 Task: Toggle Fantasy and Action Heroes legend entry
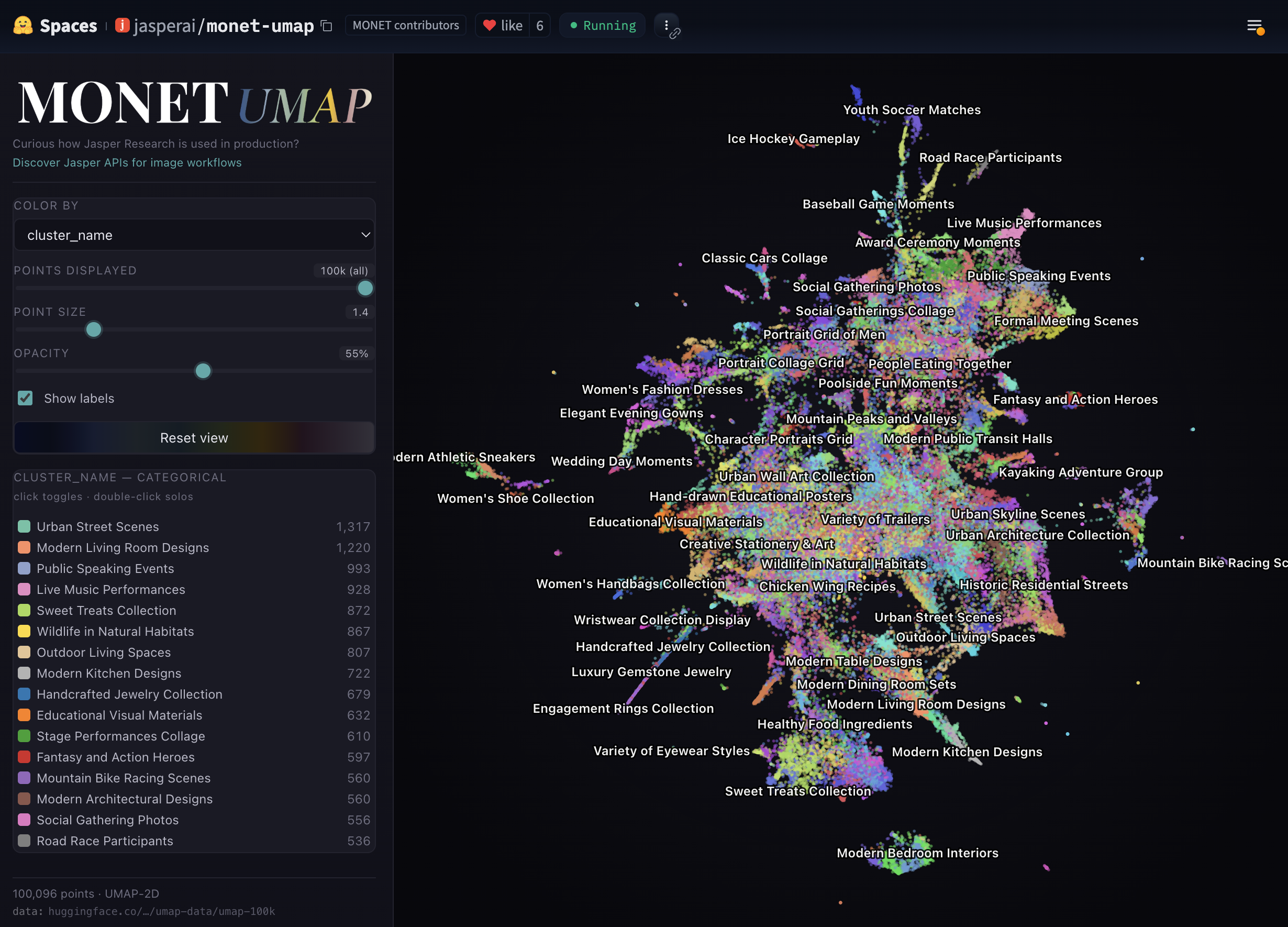click(194, 757)
